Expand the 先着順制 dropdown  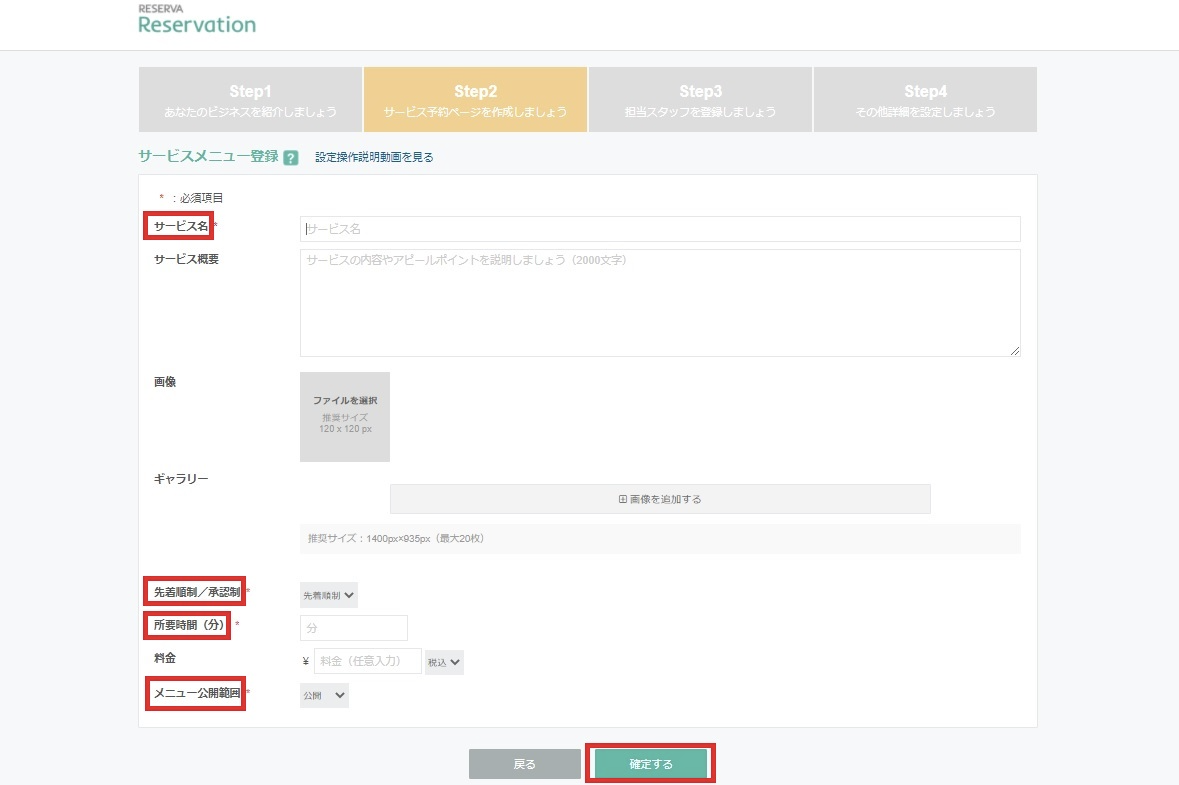[x=329, y=595]
